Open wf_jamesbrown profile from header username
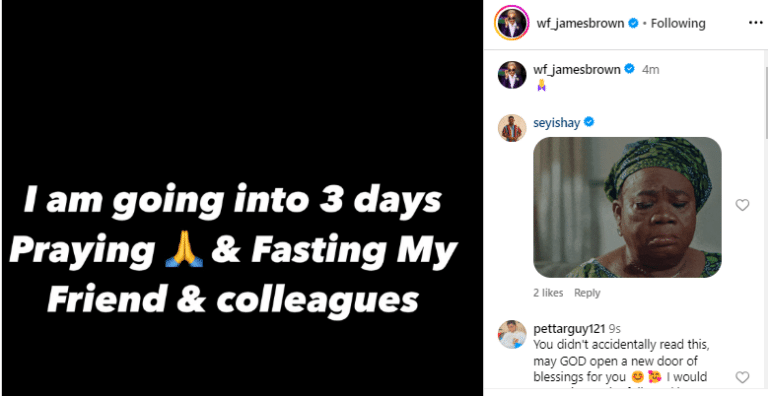The height and width of the screenshot is (396, 768). pos(580,23)
